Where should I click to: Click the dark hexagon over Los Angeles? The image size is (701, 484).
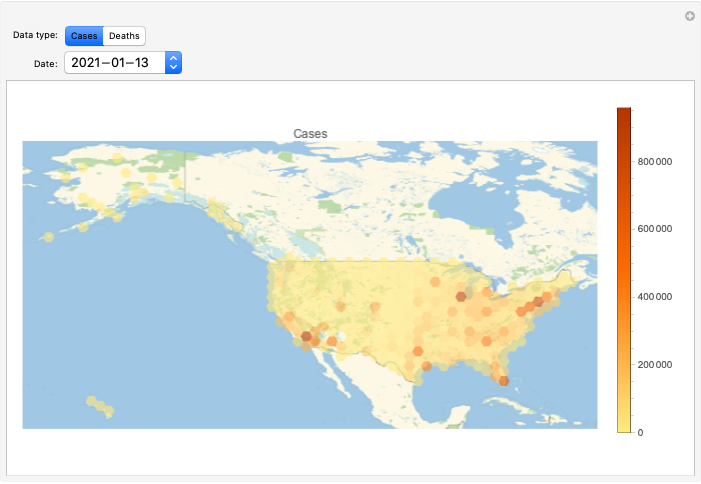click(x=306, y=336)
